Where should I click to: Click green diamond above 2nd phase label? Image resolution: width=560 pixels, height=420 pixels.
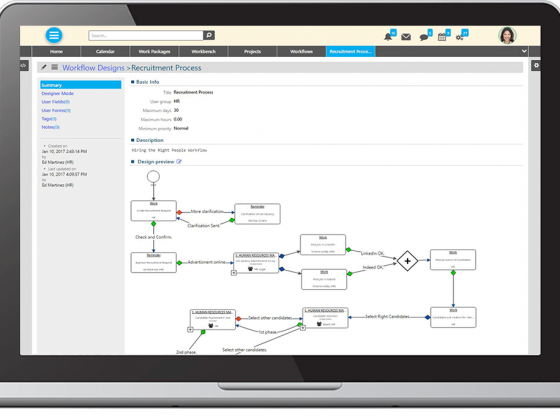coord(203,332)
